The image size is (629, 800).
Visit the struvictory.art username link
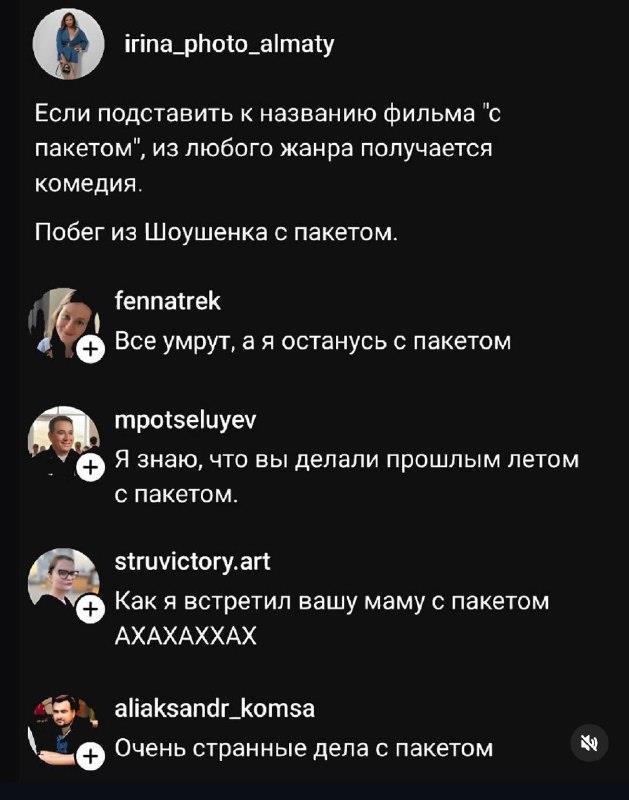click(x=192, y=562)
